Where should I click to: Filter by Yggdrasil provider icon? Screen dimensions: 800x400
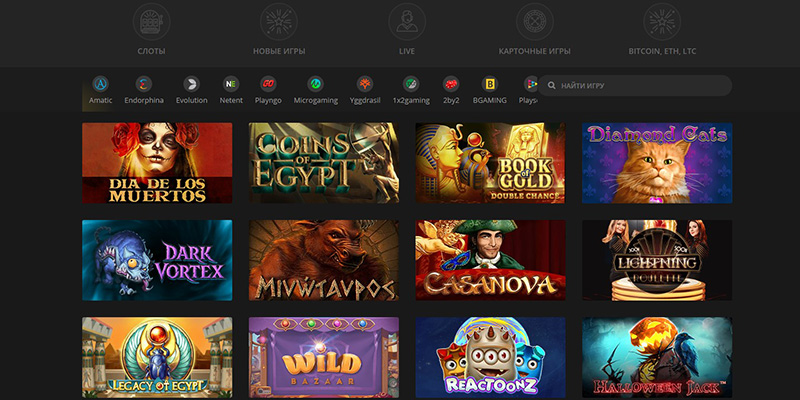(365, 84)
